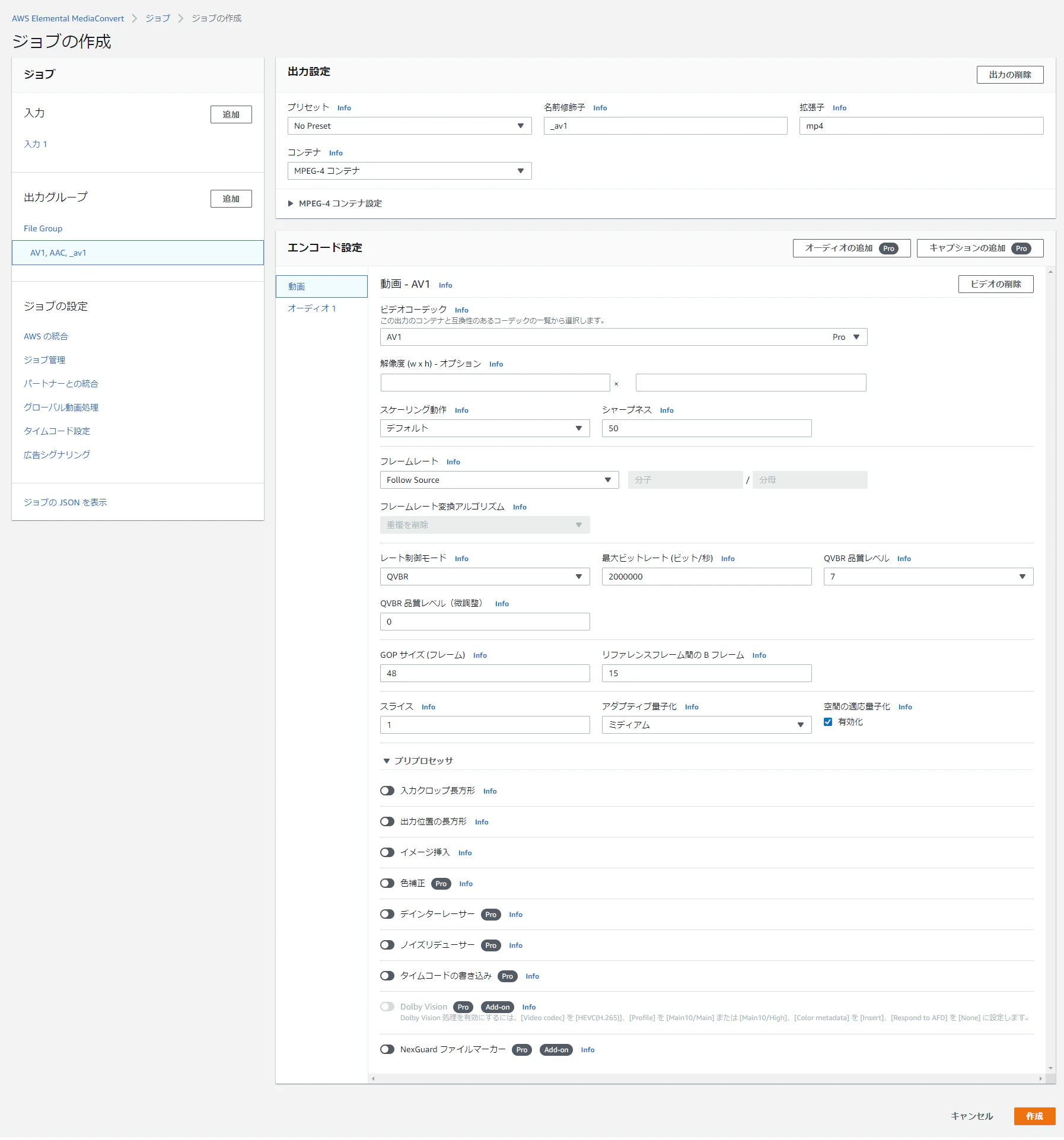Screen dimensions: 1064x1140
Task: Click the 作成 button
Action: coord(1034,1116)
